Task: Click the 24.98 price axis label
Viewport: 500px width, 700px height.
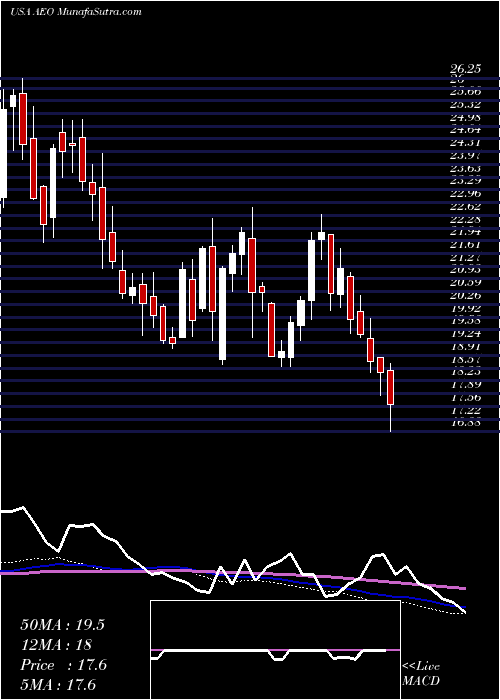Action: click(465, 117)
